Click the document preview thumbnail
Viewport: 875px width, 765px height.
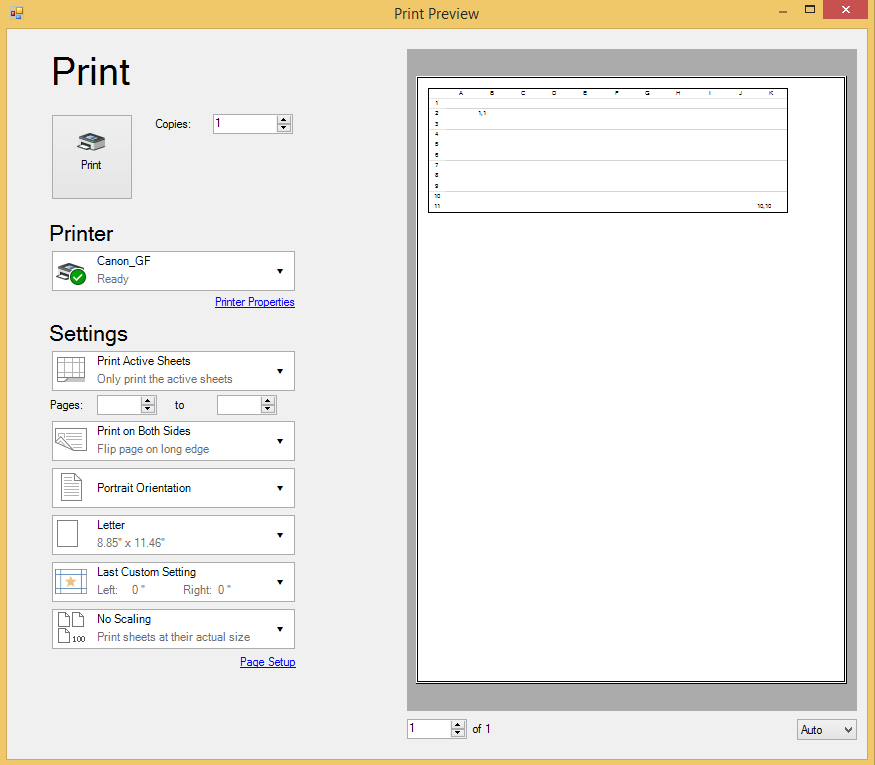608,150
